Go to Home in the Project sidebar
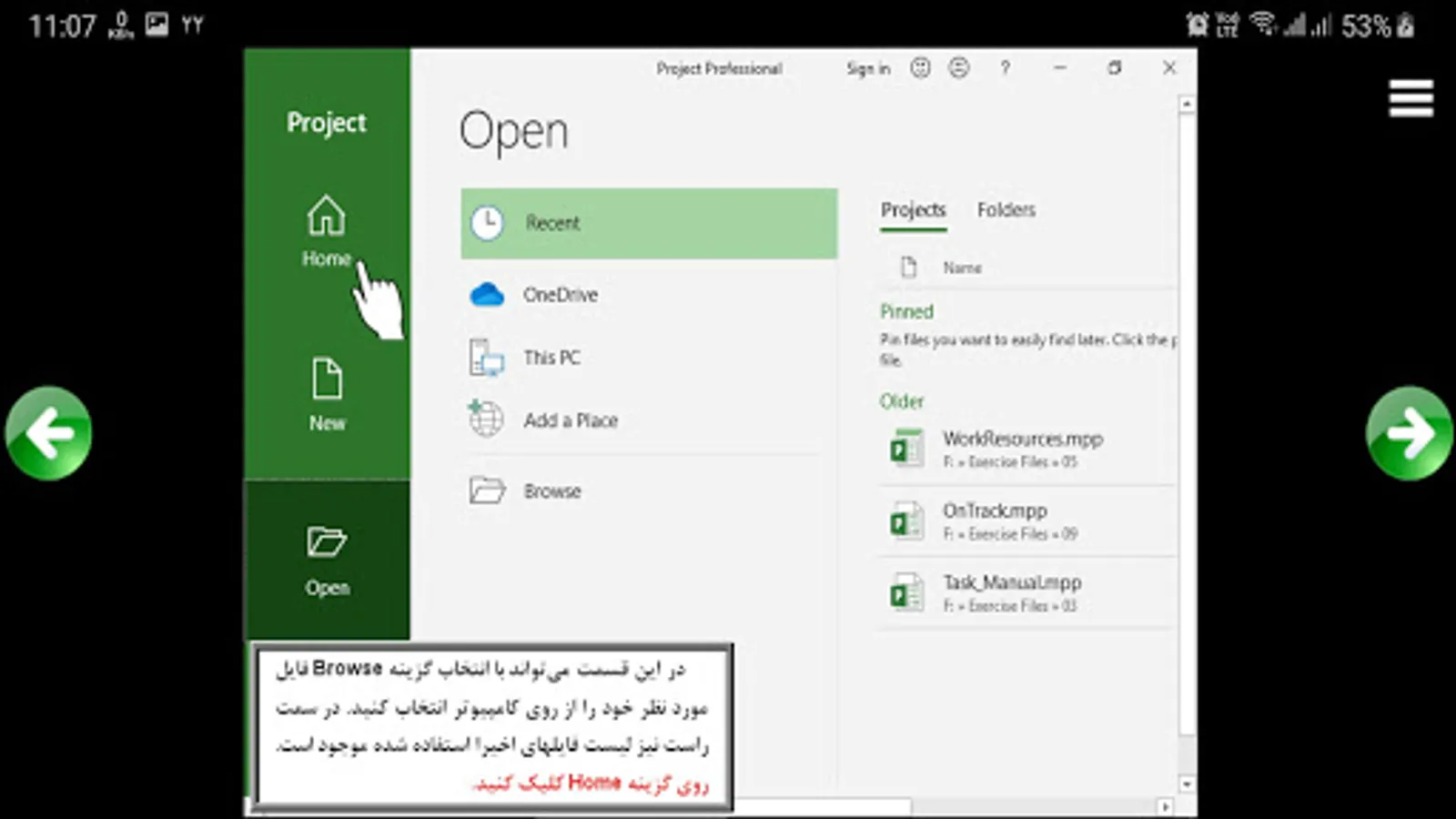Viewport: 1456px width, 819px height. pos(326,232)
